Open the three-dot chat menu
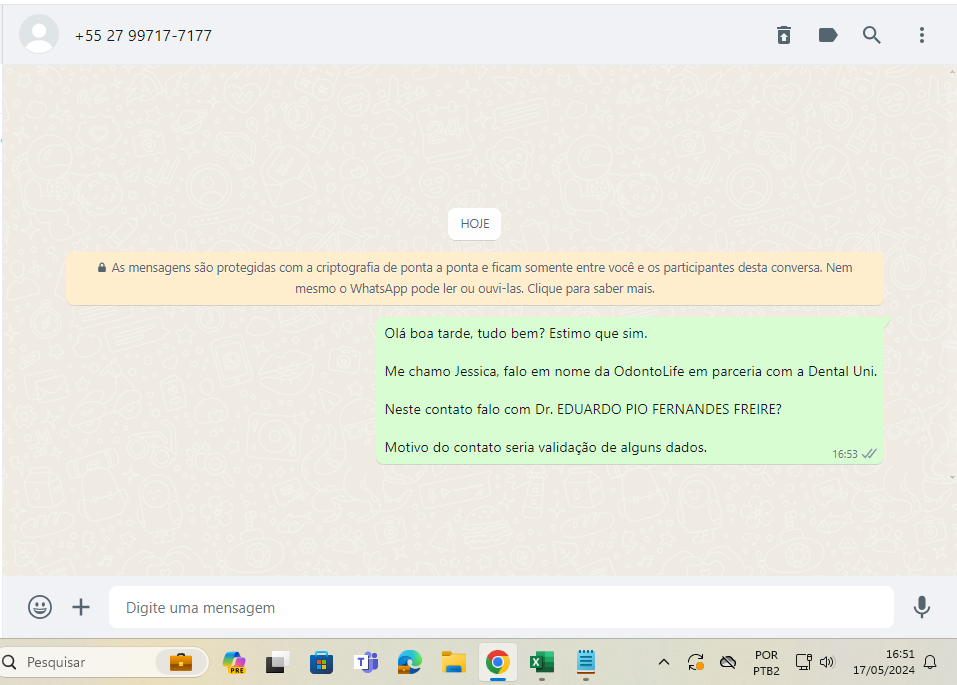 (922, 35)
